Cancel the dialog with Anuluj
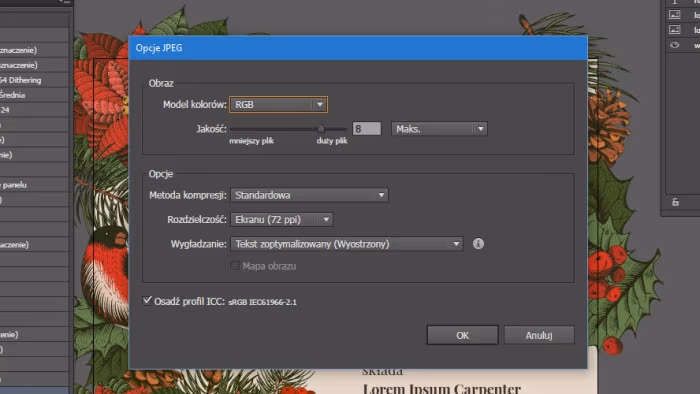Viewport: 700px width, 394px height. (539, 335)
